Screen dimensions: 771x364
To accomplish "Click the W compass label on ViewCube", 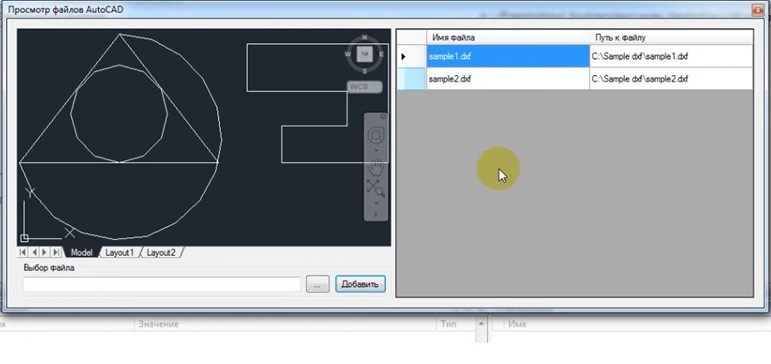I will click(x=348, y=54).
